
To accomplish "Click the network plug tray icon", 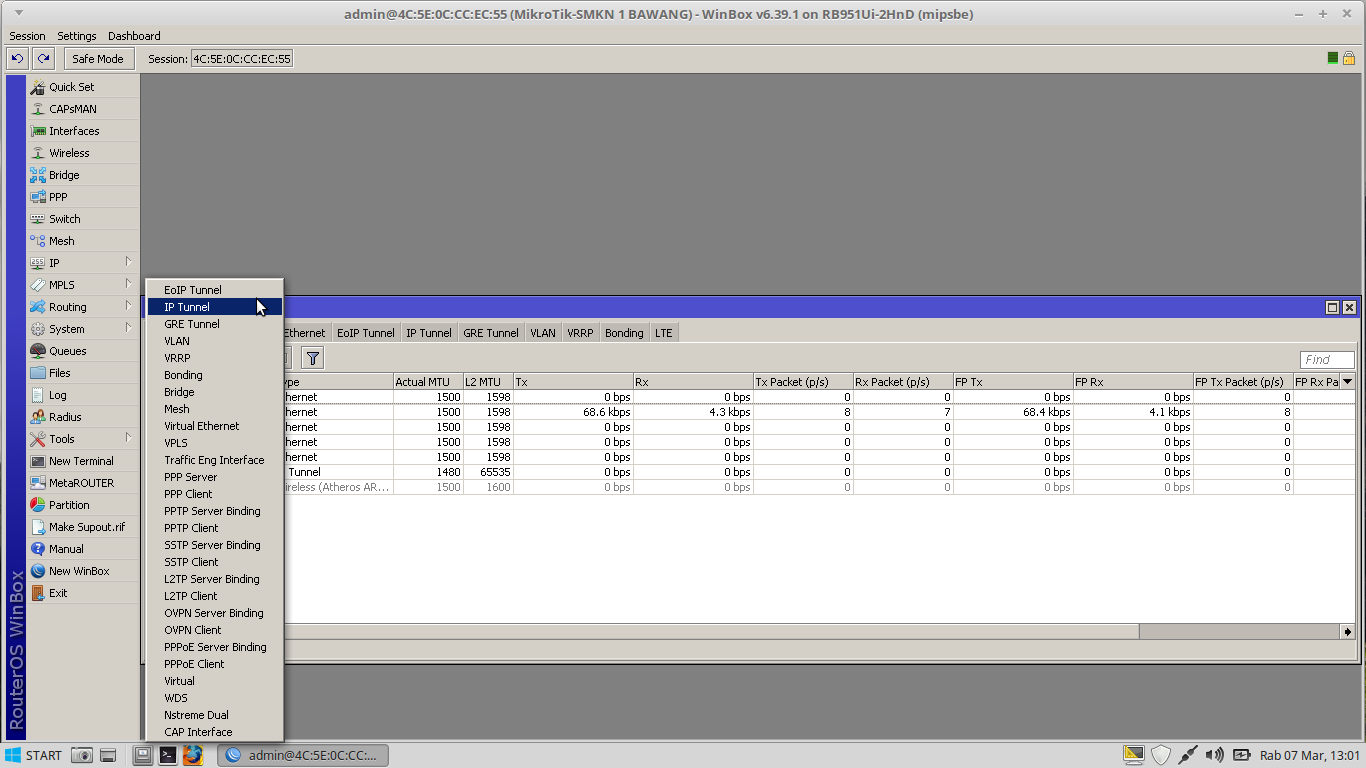I will [x=1188, y=755].
